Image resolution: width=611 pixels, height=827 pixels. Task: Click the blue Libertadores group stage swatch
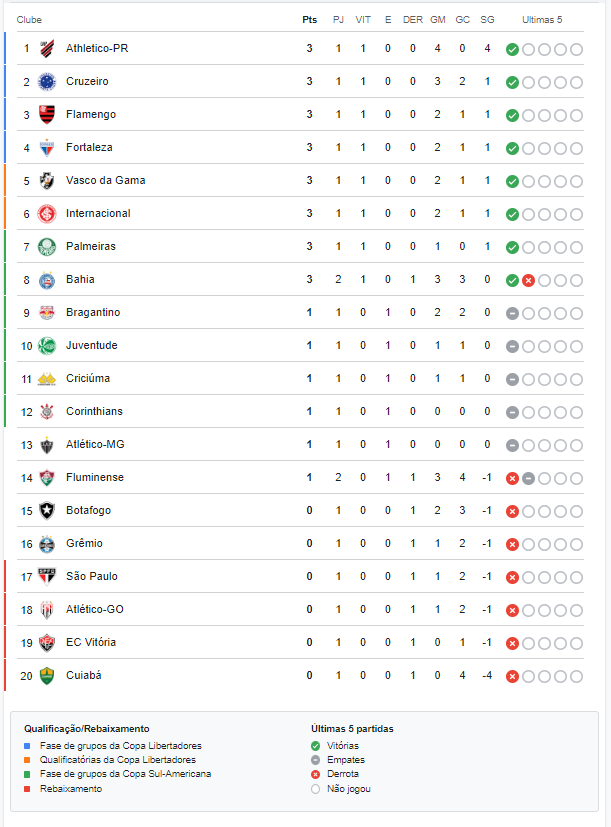click(x=27, y=746)
